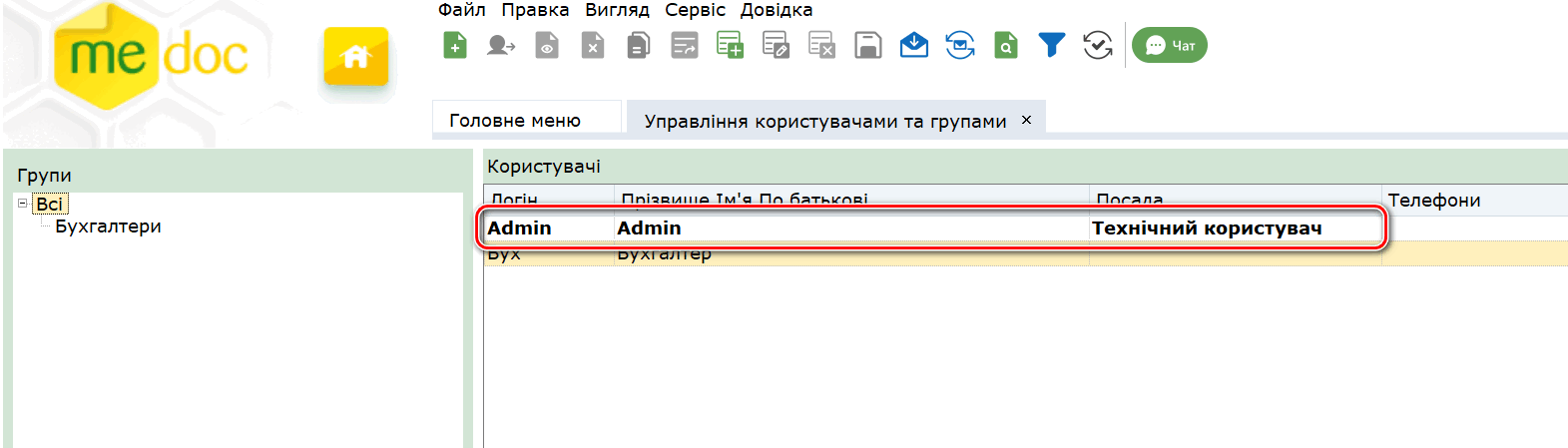Click the edit record icon
Screen dimensions: 1568x448
pos(776,46)
